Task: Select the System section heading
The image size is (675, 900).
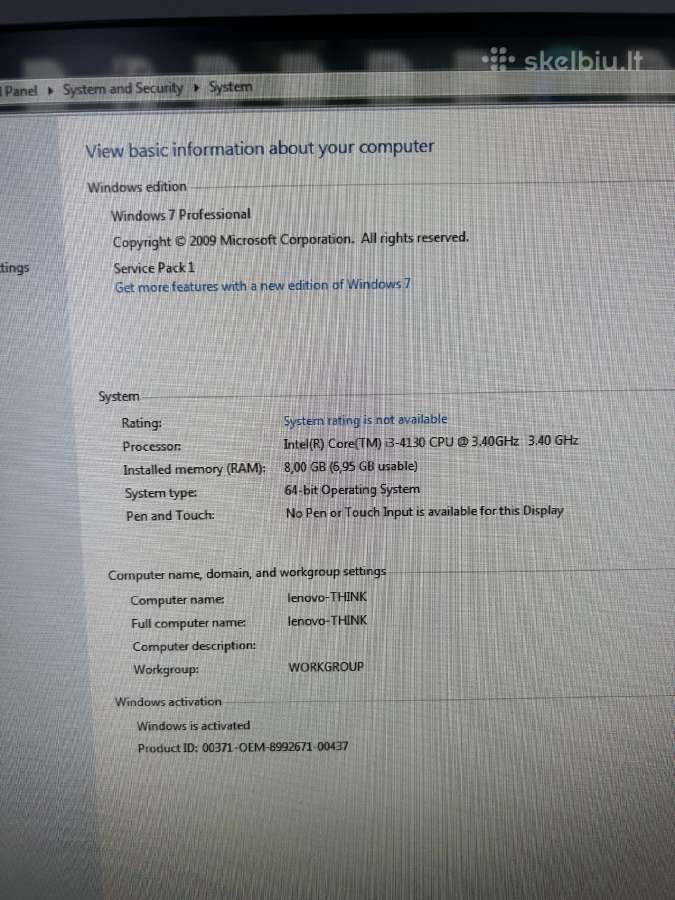Action: (x=118, y=397)
